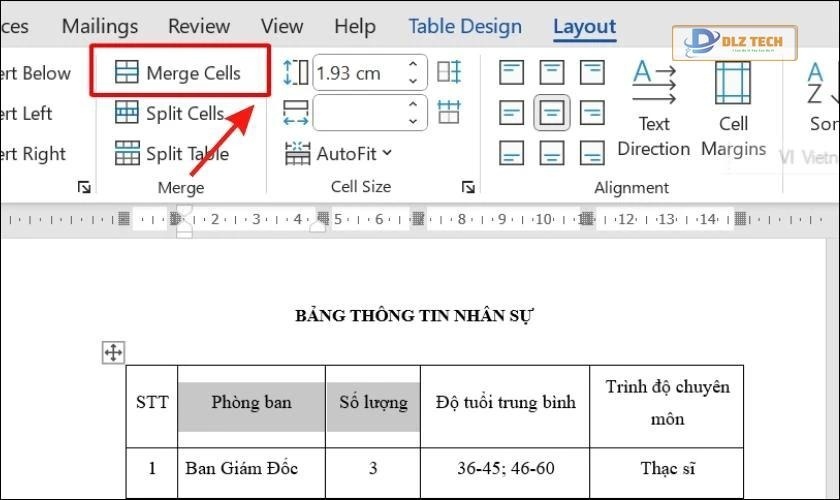Click the column marker near 7 on ruler

click(x=418, y=218)
